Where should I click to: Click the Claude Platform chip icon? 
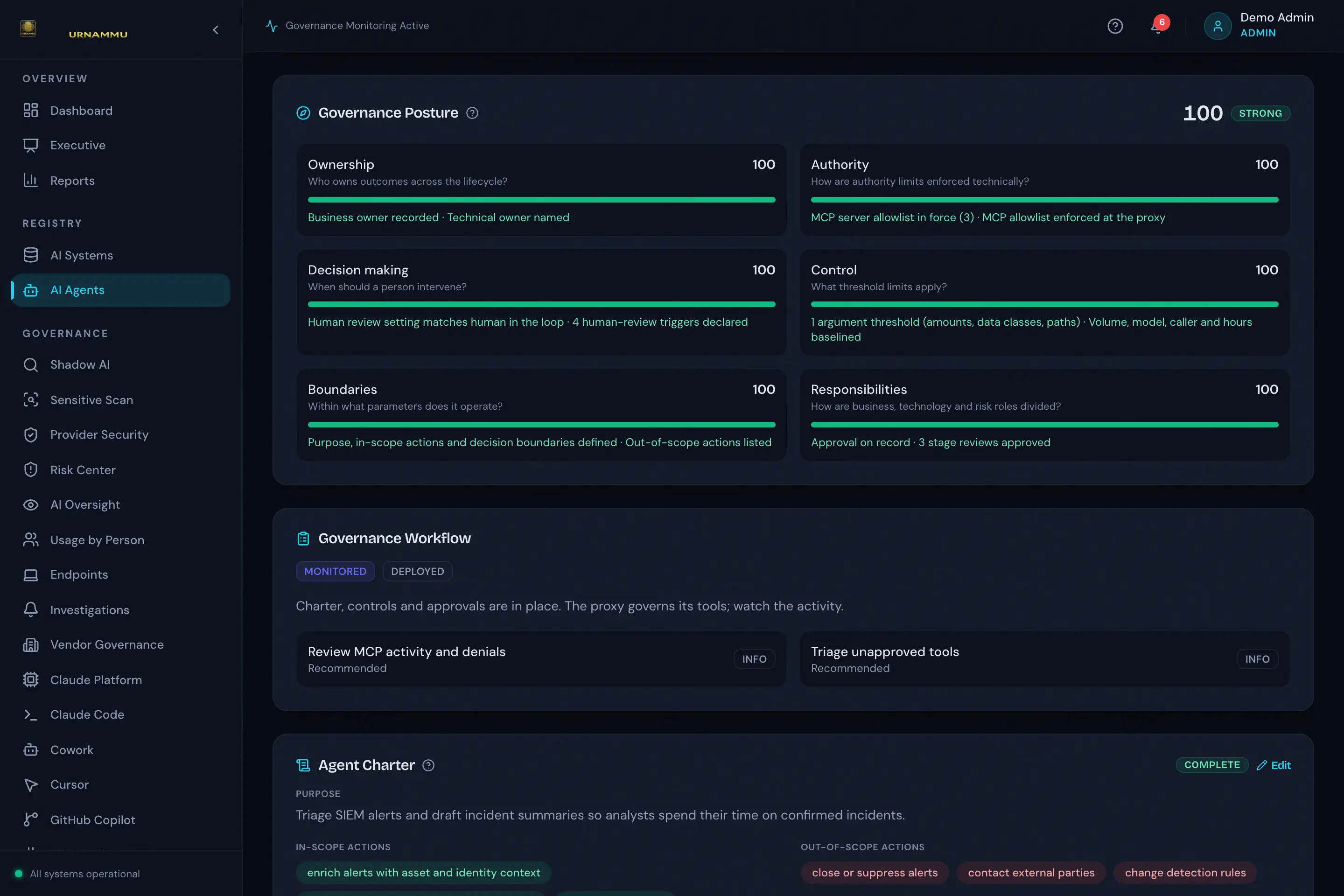coord(31,680)
